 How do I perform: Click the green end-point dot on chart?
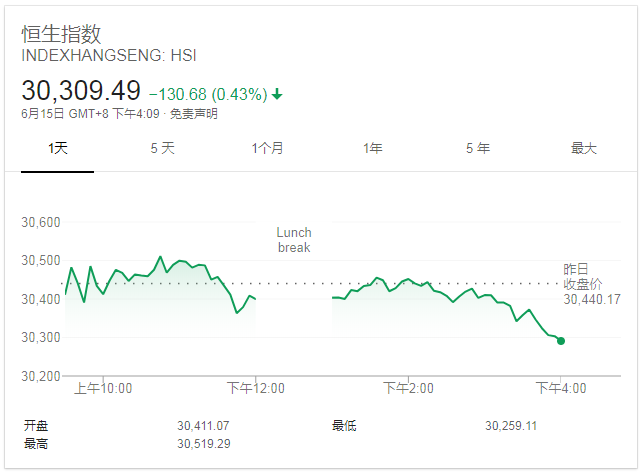pos(561,341)
